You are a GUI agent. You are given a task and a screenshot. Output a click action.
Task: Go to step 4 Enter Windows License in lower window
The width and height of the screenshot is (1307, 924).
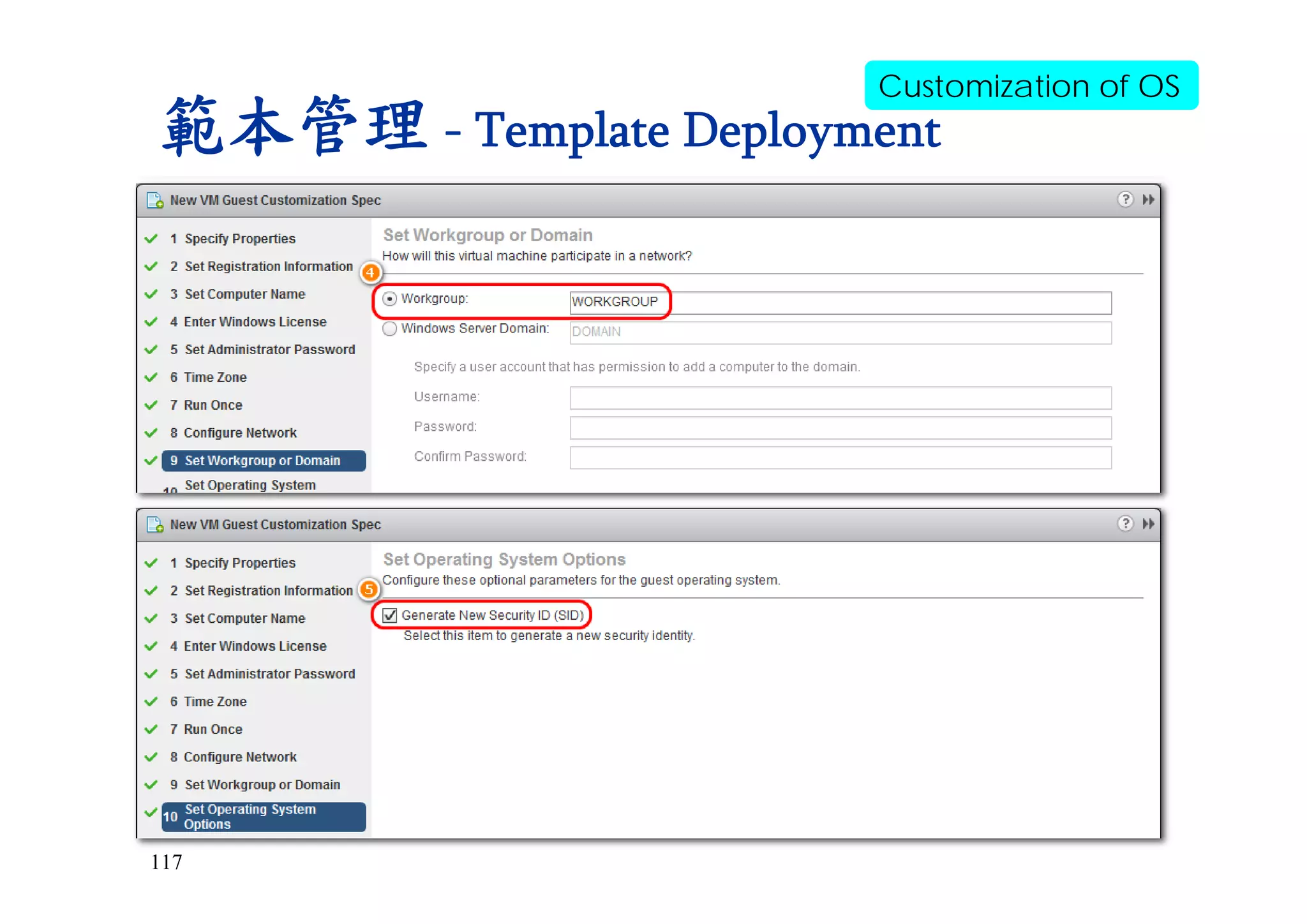[248, 646]
